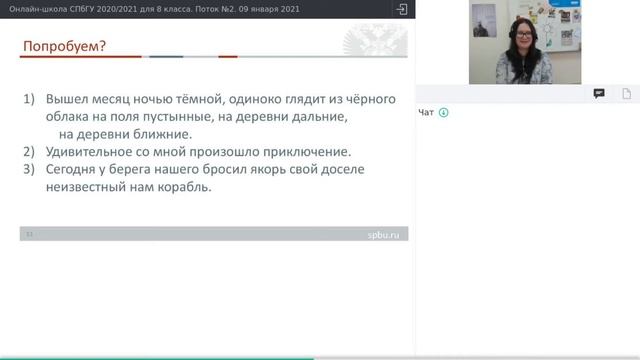
Task: Open the chat panel icon
Action: [599, 94]
